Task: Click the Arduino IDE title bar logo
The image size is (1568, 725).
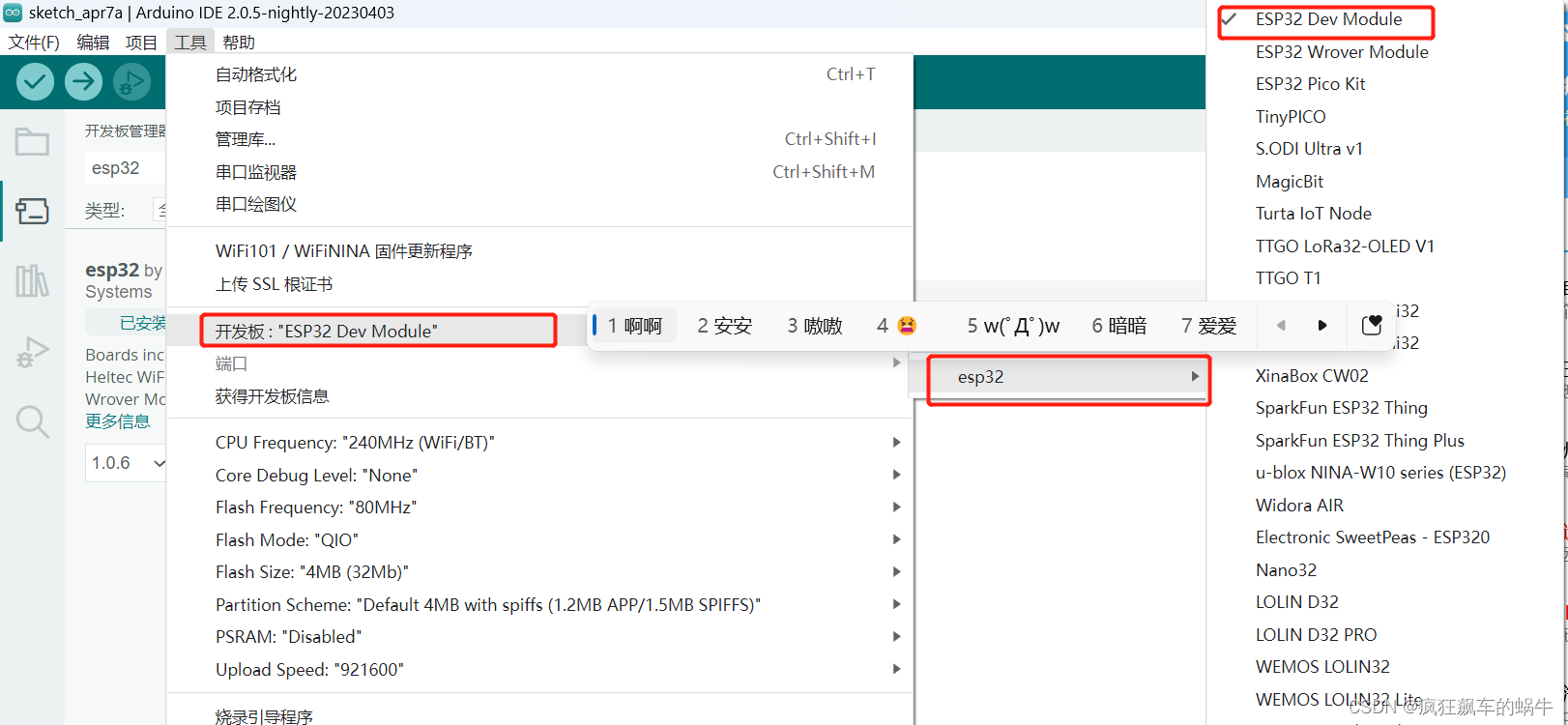Action: (13, 13)
